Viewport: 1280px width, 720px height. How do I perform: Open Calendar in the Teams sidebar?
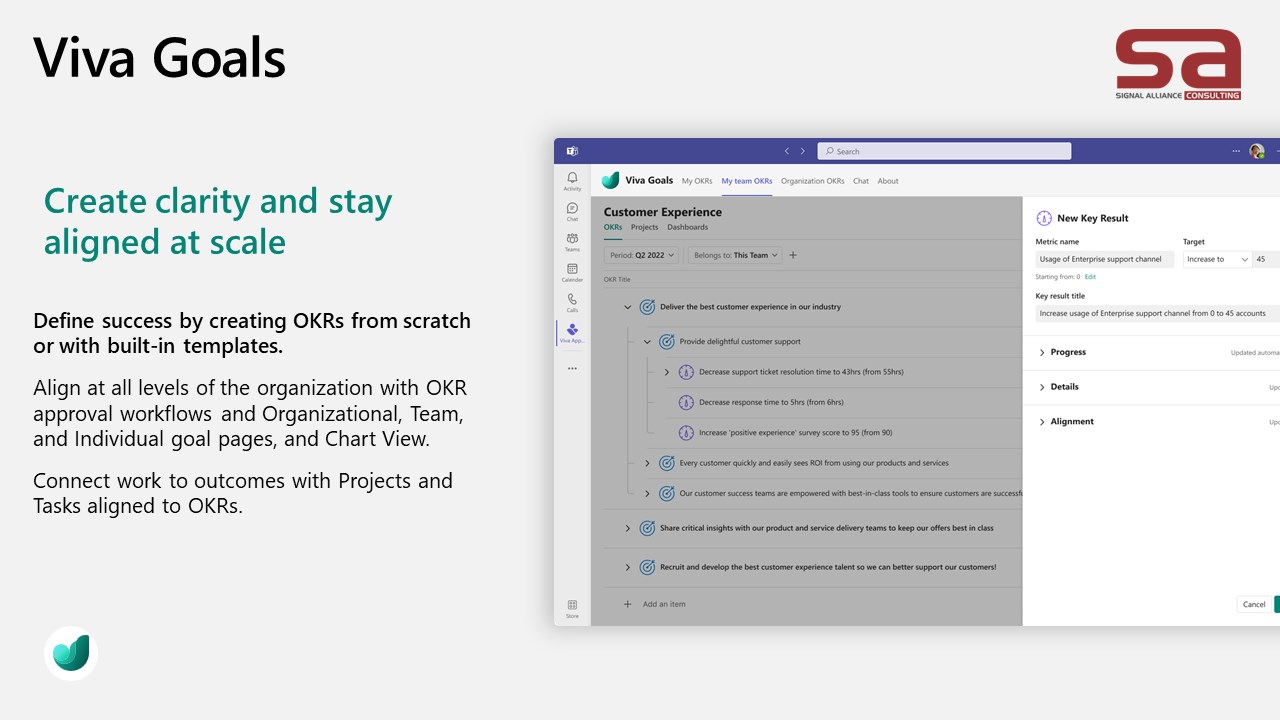pyautogui.click(x=572, y=272)
